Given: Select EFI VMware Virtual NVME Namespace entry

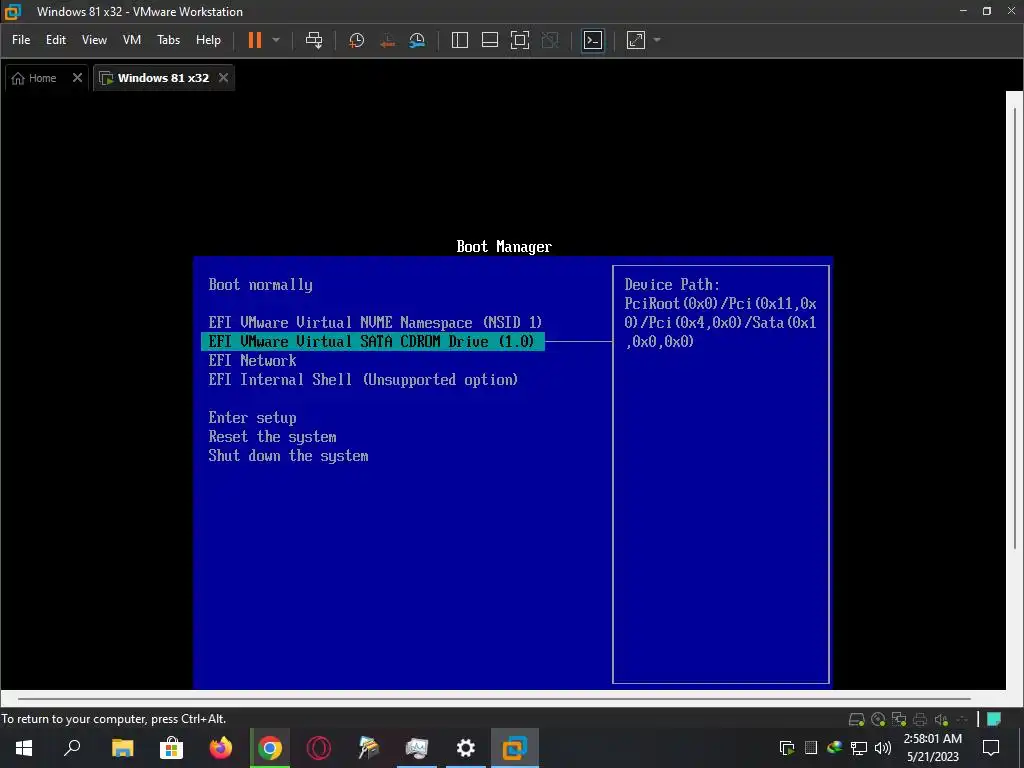Looking at the screenshot, I should 376,323.
